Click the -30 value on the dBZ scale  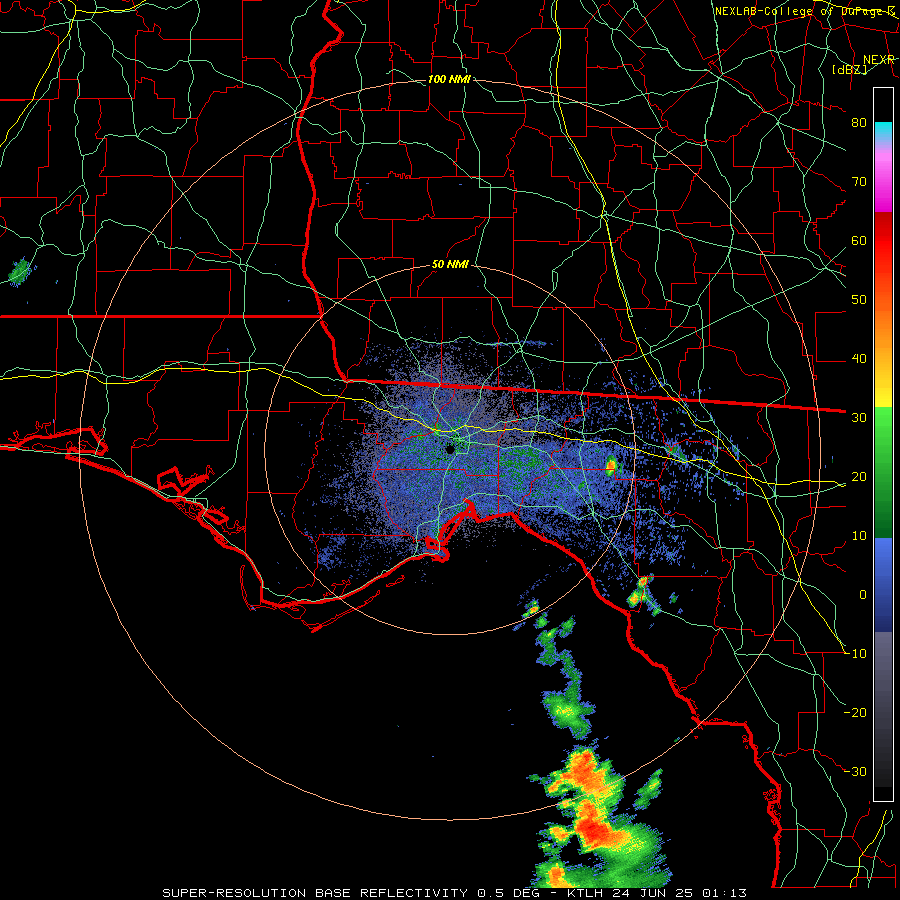856,772
